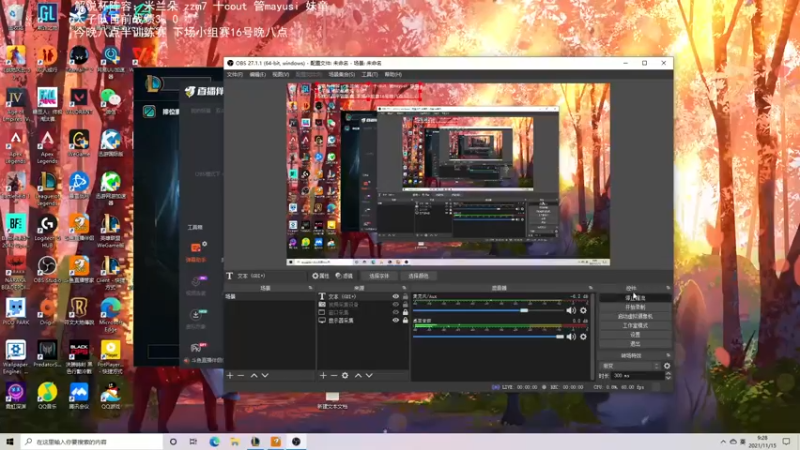Toggle lock on 显示器采集 source

pyautogui.click(x=405, y=320)
